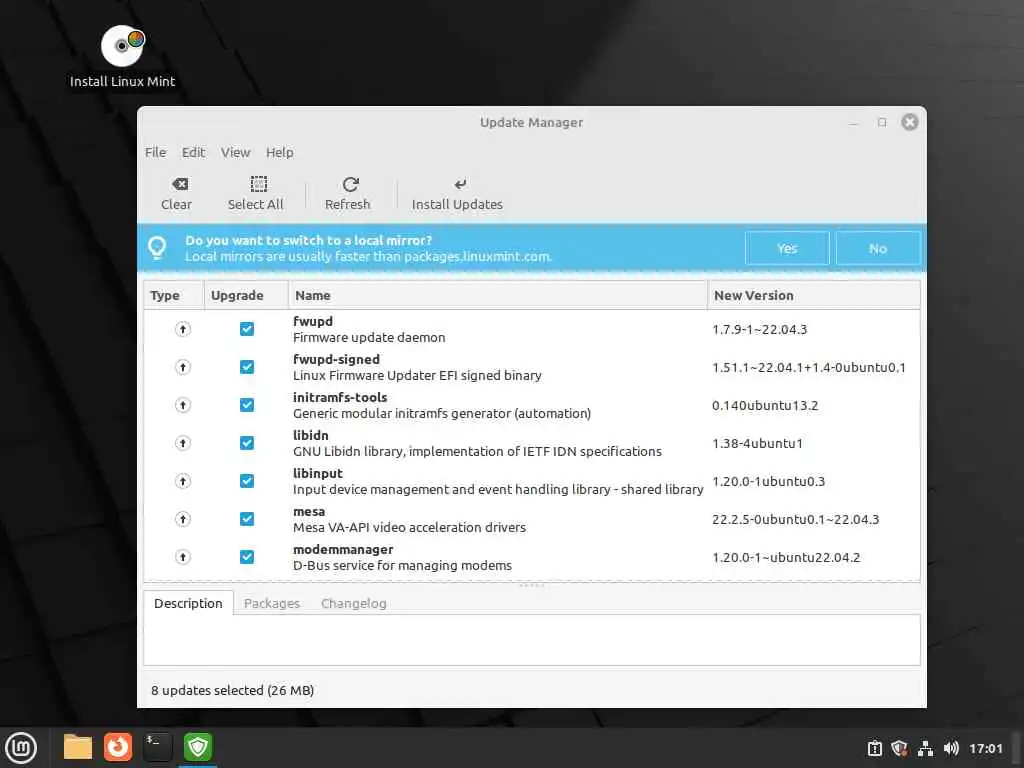The width and height of the screenshot is (1024, 768).
Task: Sort by the New Version column header
Action: pos(814,295)
